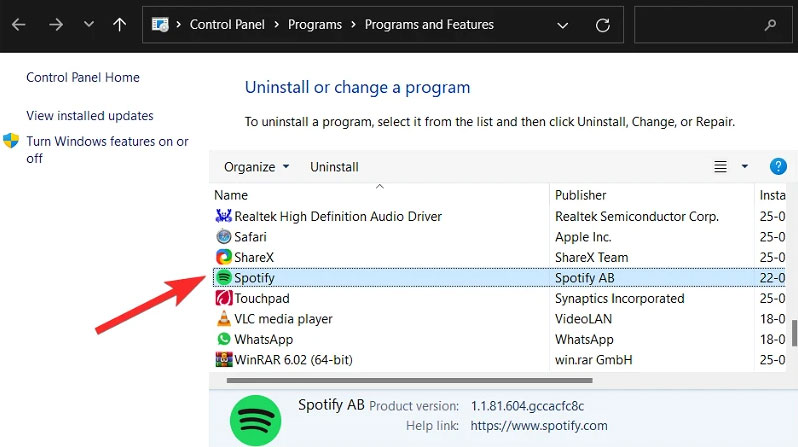Click ShareX Team publisher cell

pyautogui.click(x=591, y=257)
